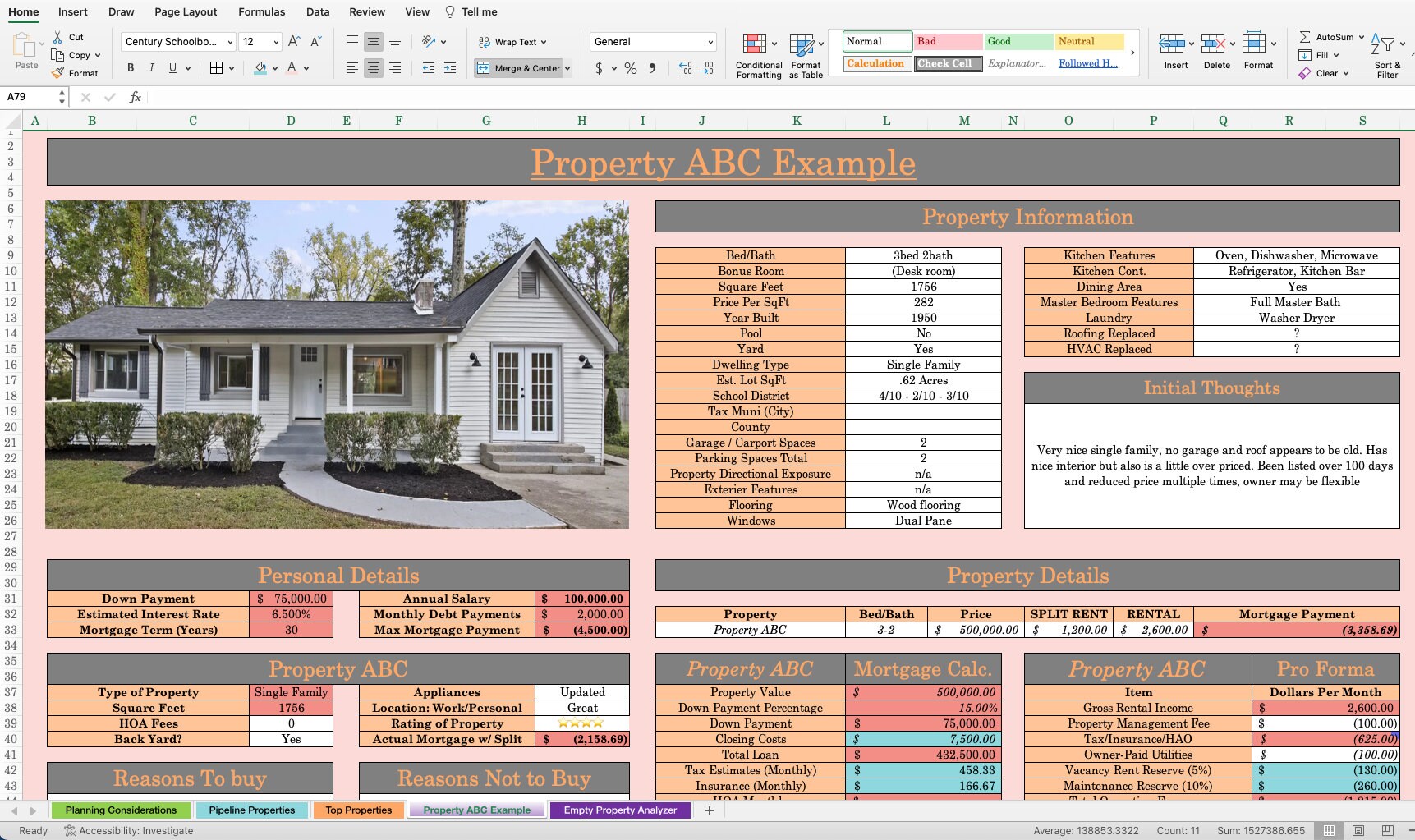The height and width of the screenshot is (840, 1415).
Task: Pick a font color from the red swatch
Action: (292, 67)
